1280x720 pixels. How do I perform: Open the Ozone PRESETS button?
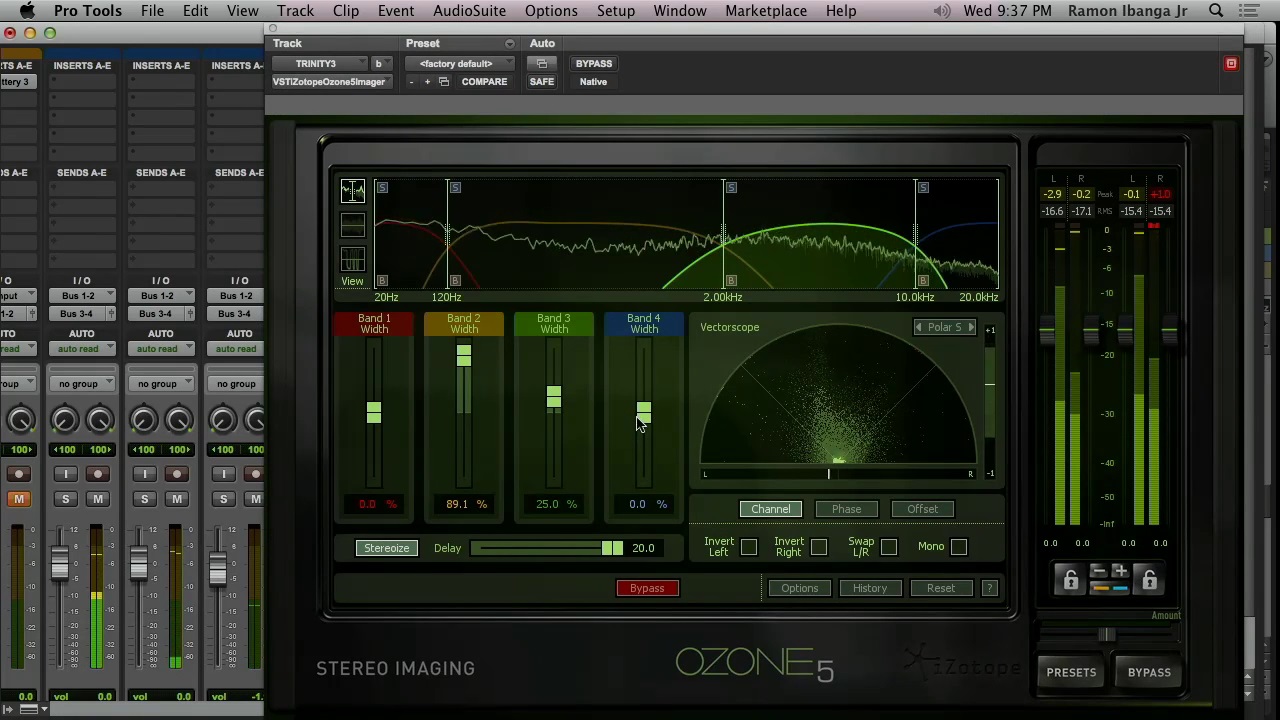[x=1071, y=672]
